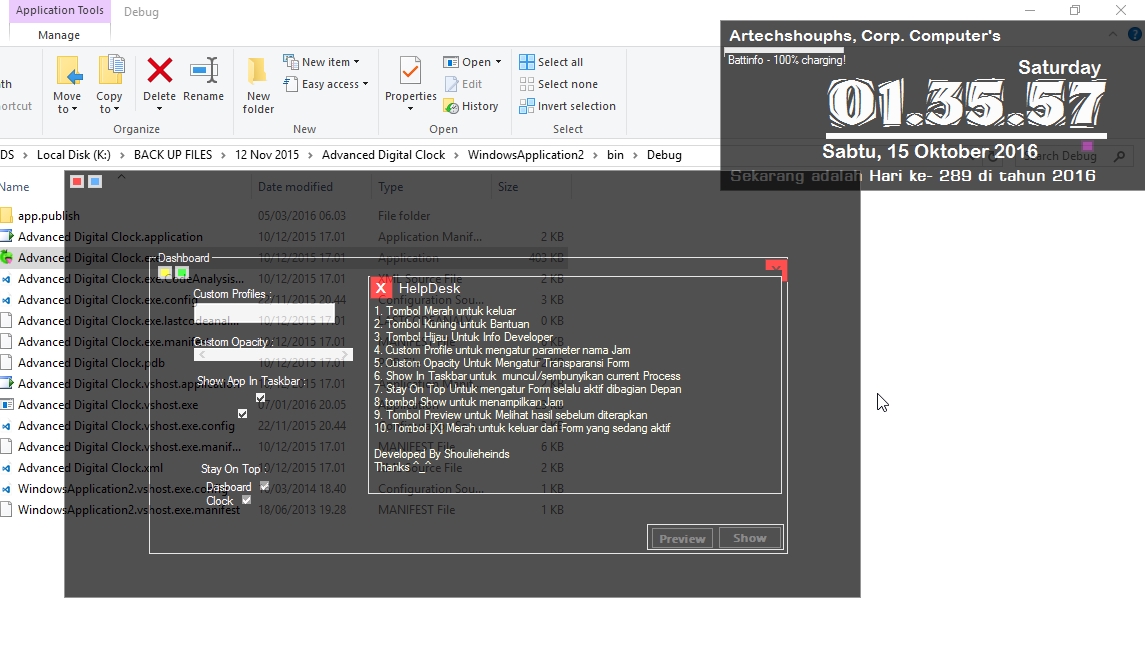Image resolution: width=1145 pixels, height=646 pixels.
Task: Expand the breadcrumb chevron after BACK UP FILES
Action: coord(223,155)
